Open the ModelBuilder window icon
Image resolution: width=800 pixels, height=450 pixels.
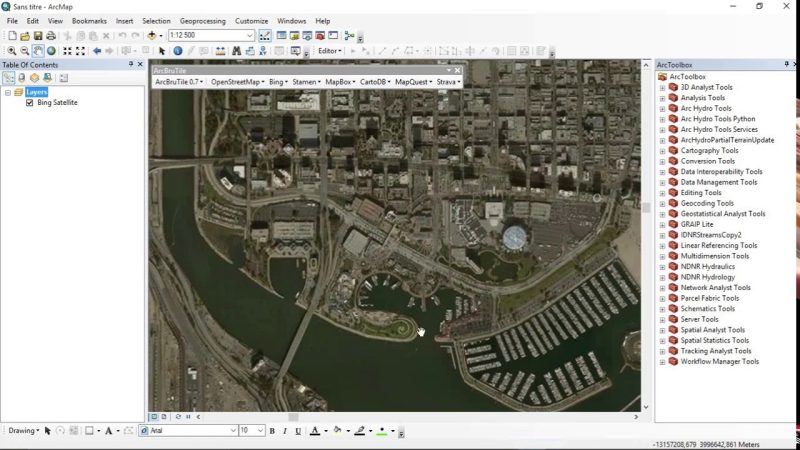[x=349, y=36]
